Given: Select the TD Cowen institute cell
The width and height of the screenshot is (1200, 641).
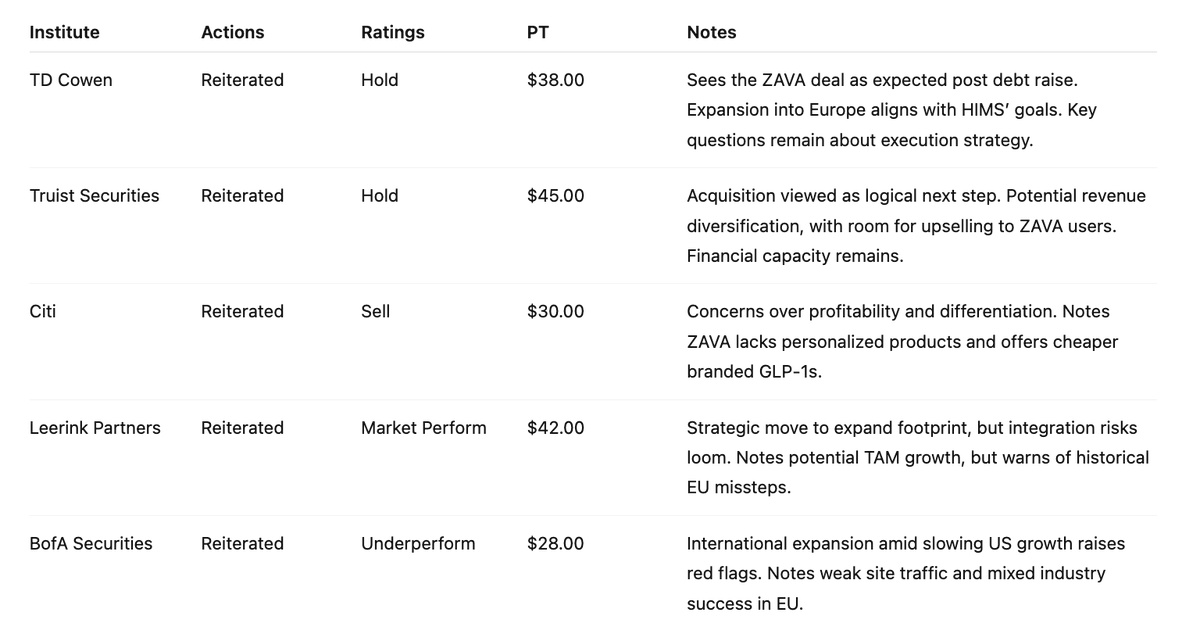Looking at the screenshot, I should [71, 80].
